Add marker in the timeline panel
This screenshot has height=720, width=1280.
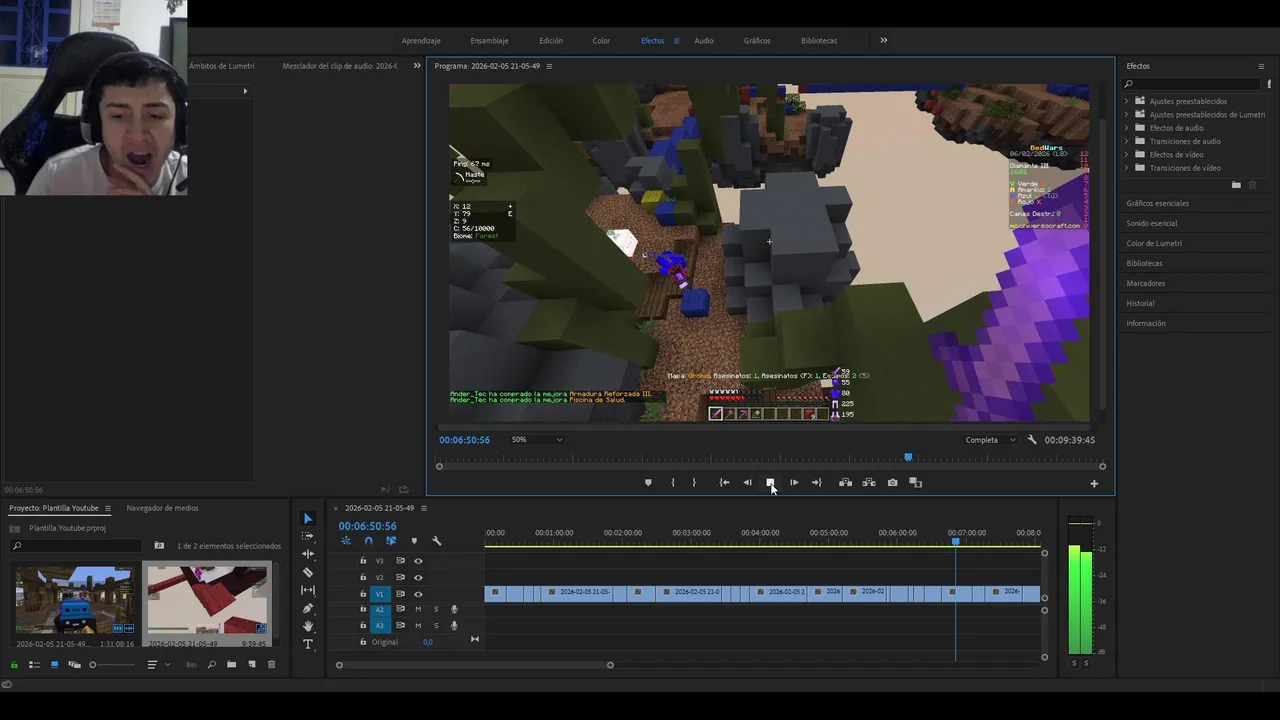click(x=414, y=541)
